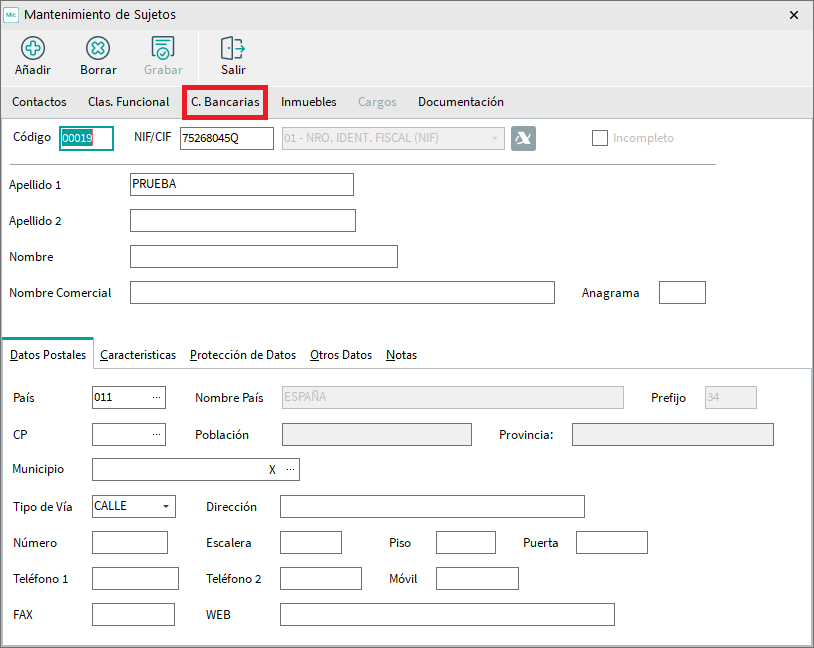Viewport: 814px width, 648px height.
Task: Switch to the Datos Postales tab
Action: coord(48,355)
